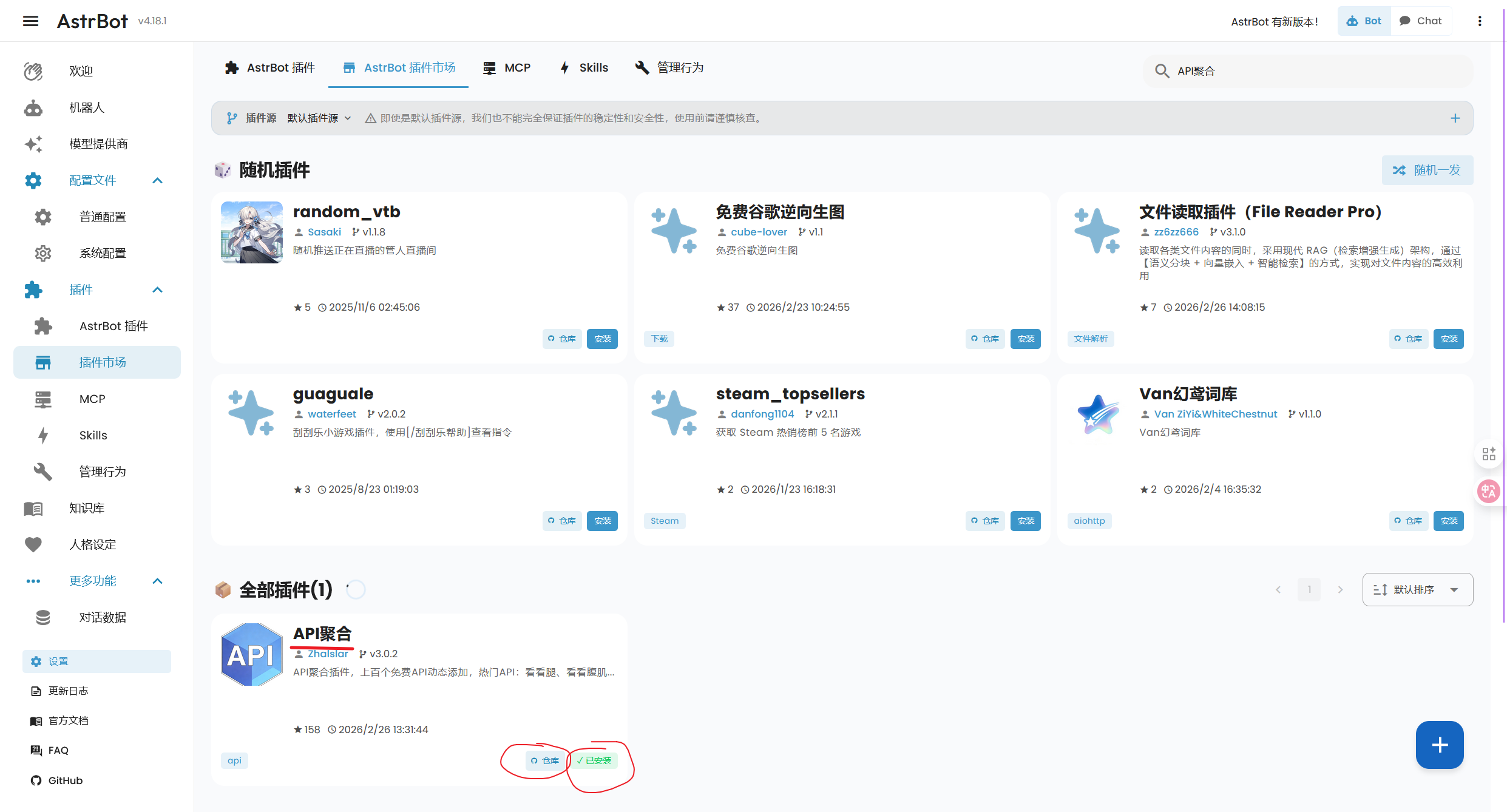1507x812 pixels.
Task: Add a new plugin source with plus icon
Action: [1455, 118]
